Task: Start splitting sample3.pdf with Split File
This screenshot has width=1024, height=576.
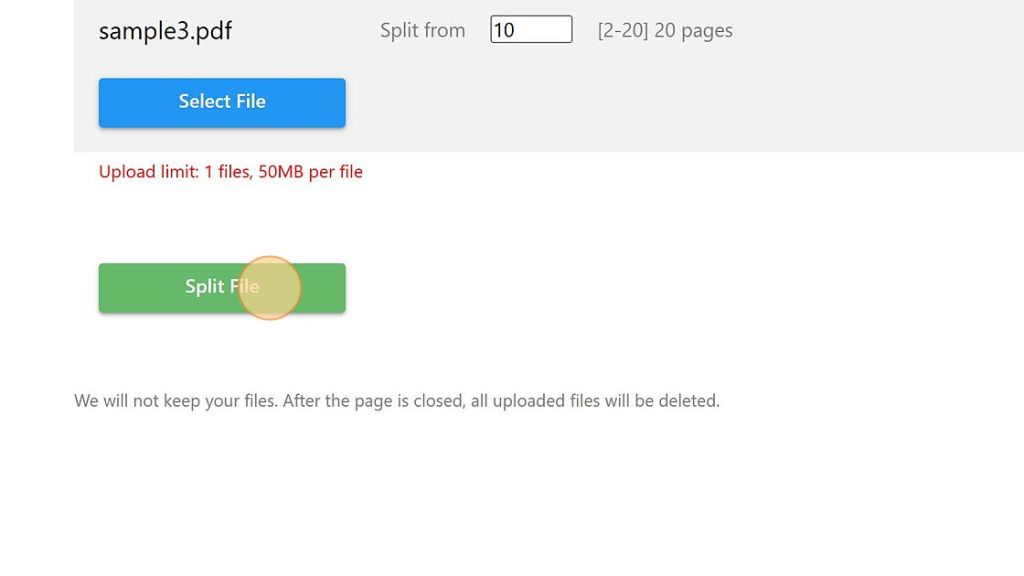Action: (222, 287)
